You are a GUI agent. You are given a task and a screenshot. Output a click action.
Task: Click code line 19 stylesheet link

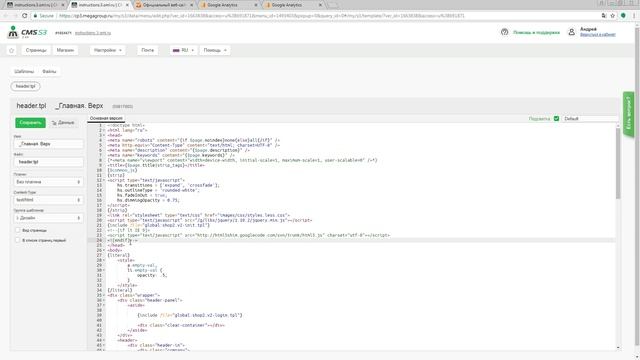point(198,215)
